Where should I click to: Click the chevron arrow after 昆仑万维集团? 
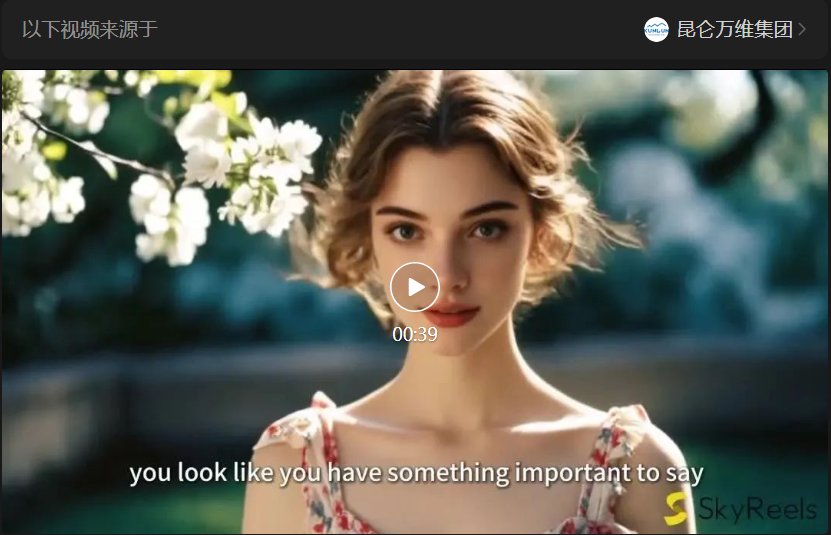tap(802, 29)
